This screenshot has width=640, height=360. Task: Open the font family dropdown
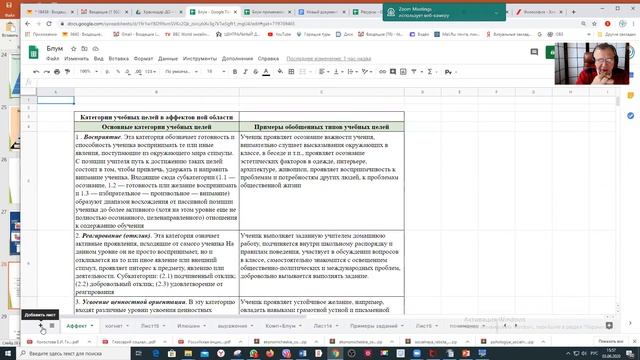(x=182, y=72)
